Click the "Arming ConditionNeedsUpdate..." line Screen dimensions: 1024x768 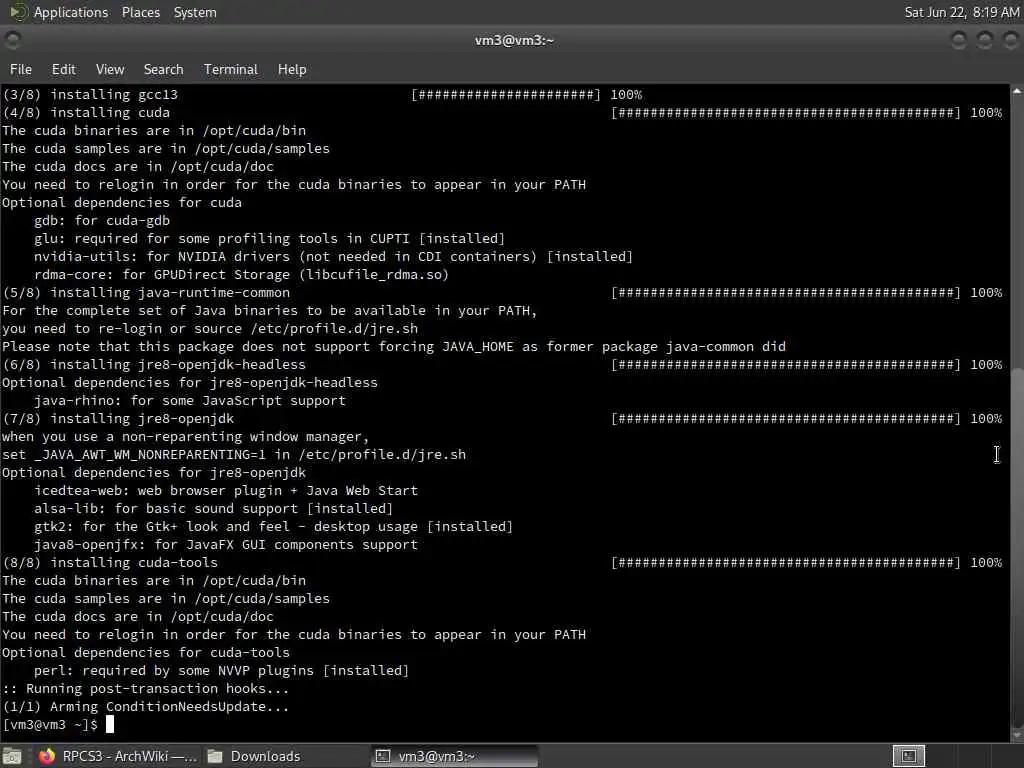145,707
